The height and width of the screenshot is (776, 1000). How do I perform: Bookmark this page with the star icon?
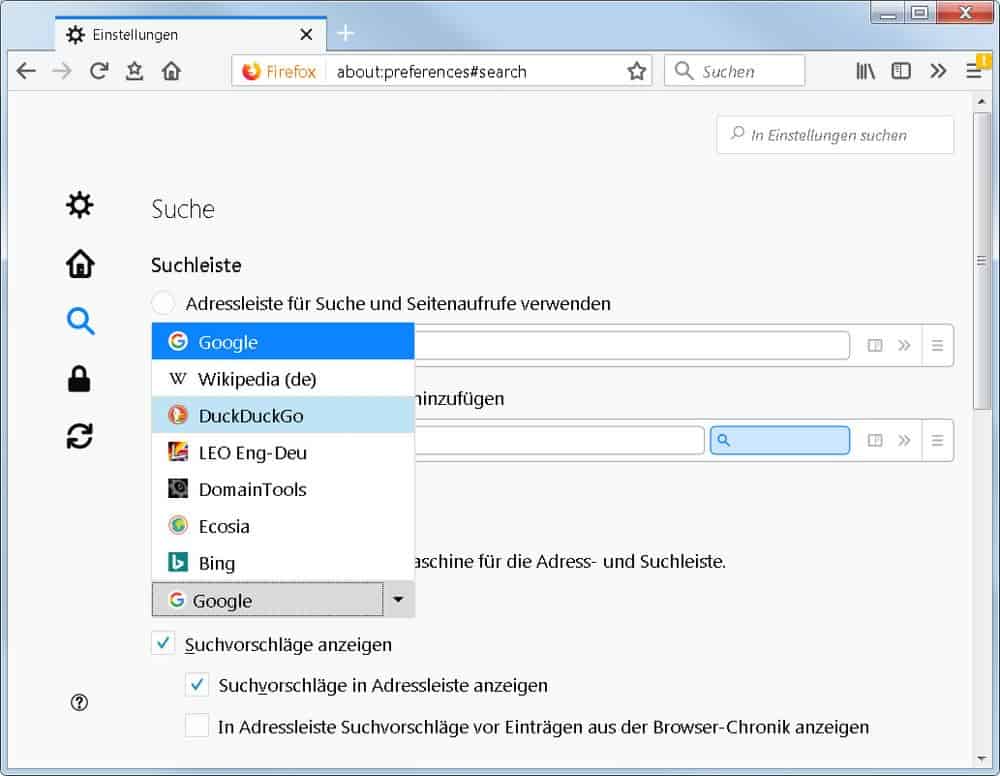(x=636, y=71)
